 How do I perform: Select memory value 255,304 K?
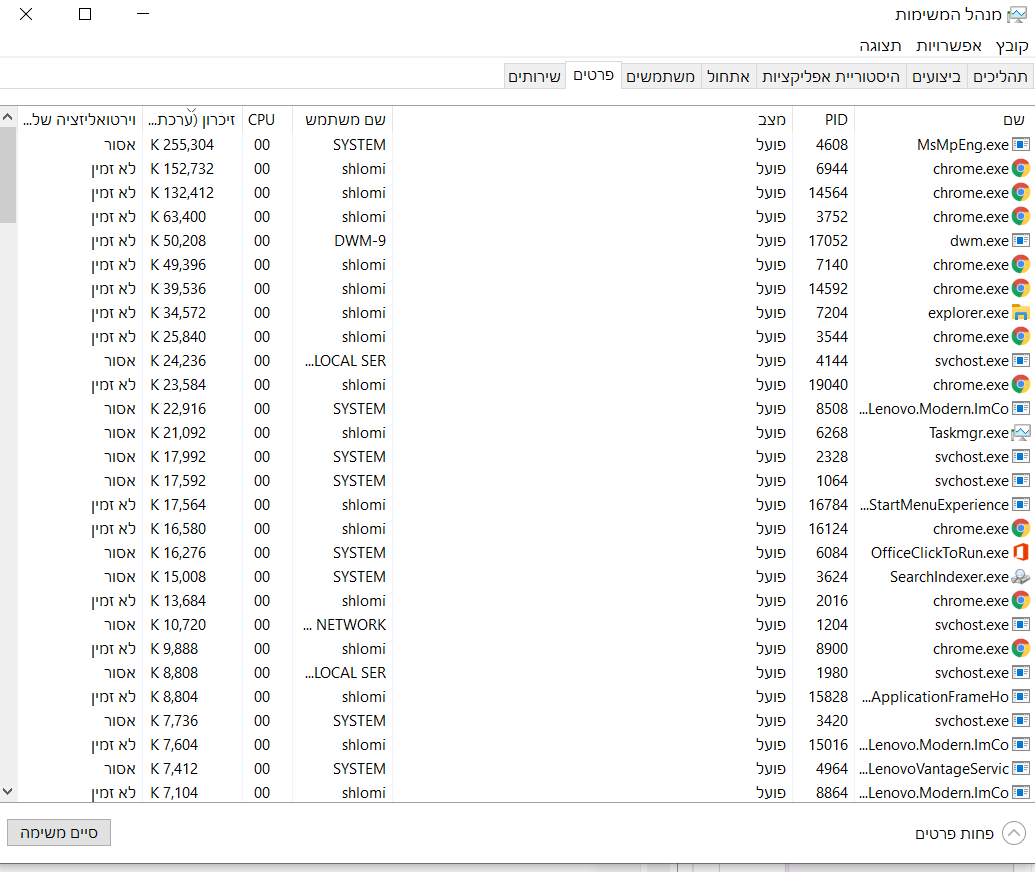[x=182, y=145]
